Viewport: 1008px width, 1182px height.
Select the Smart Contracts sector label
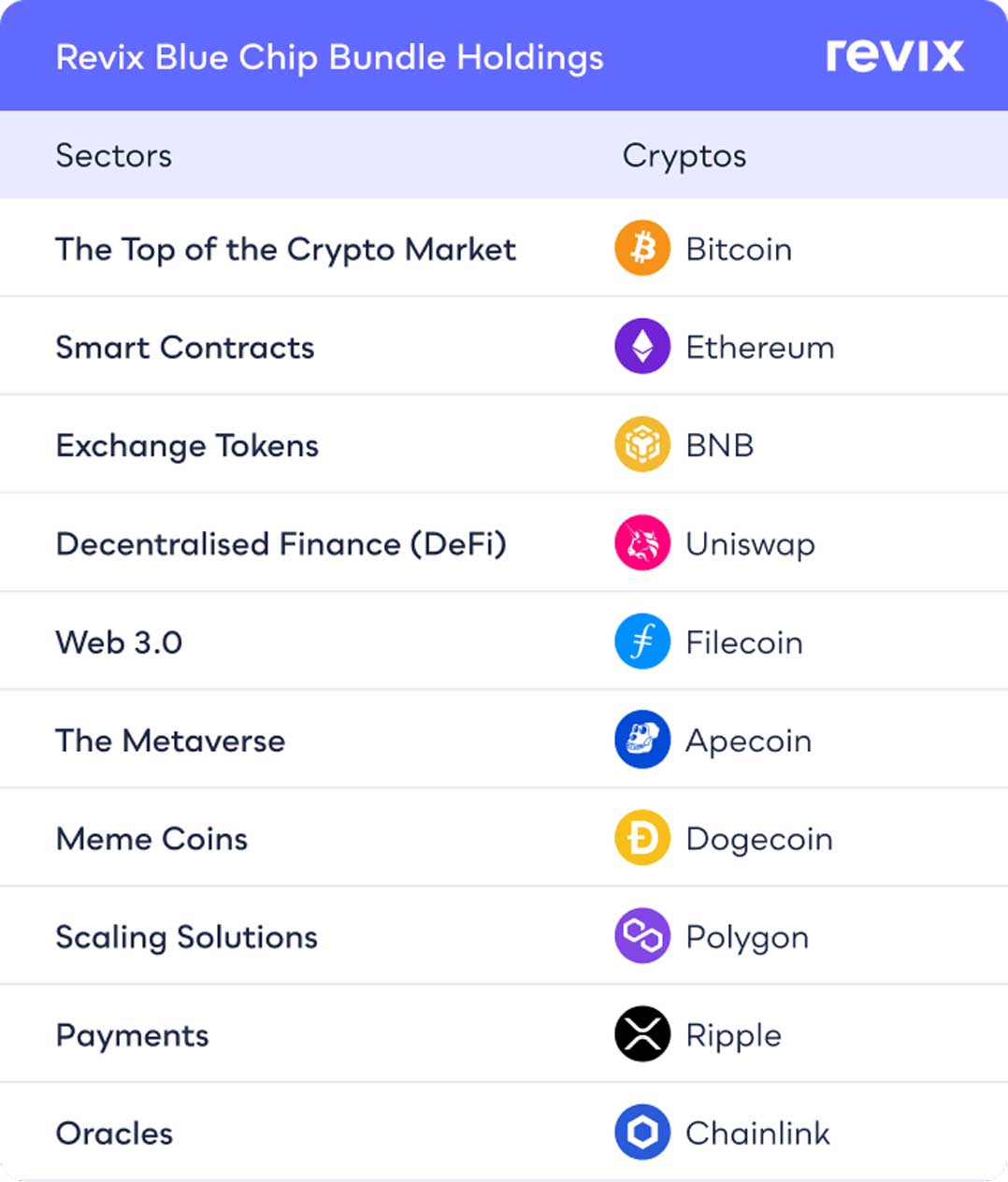185,348
